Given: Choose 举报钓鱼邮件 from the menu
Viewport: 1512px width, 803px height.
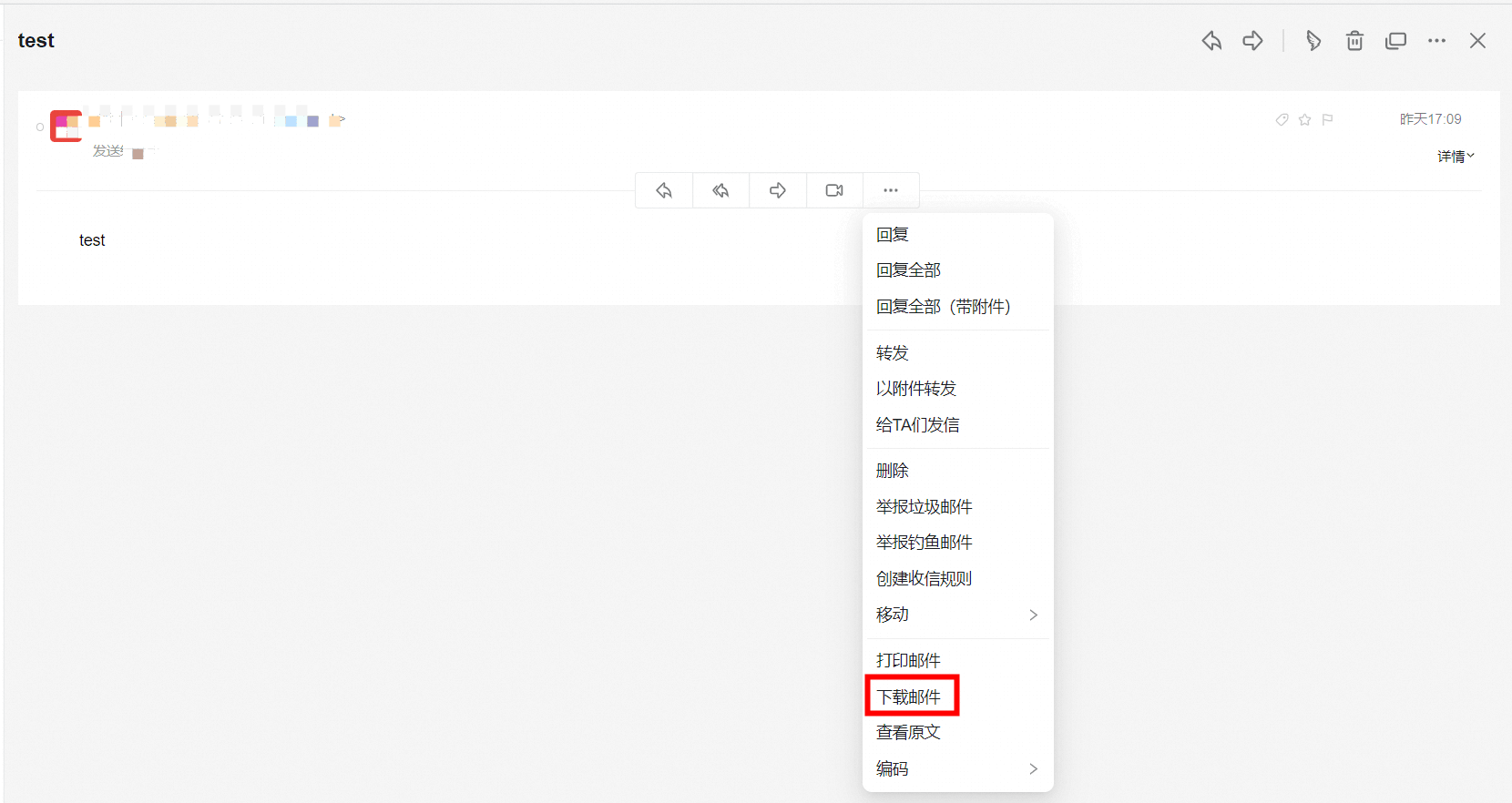Looking at the screenshot, I should (x=958, y=543).
